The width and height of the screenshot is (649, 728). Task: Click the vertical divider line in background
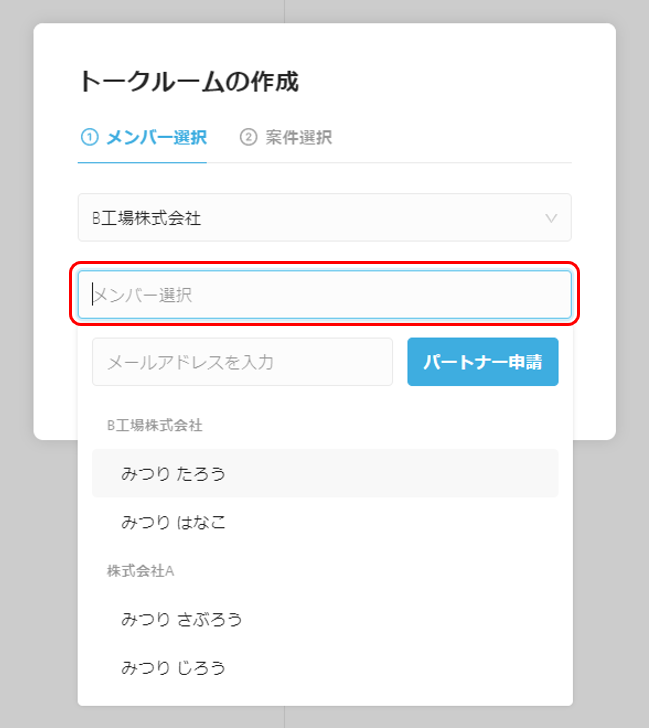285,11
